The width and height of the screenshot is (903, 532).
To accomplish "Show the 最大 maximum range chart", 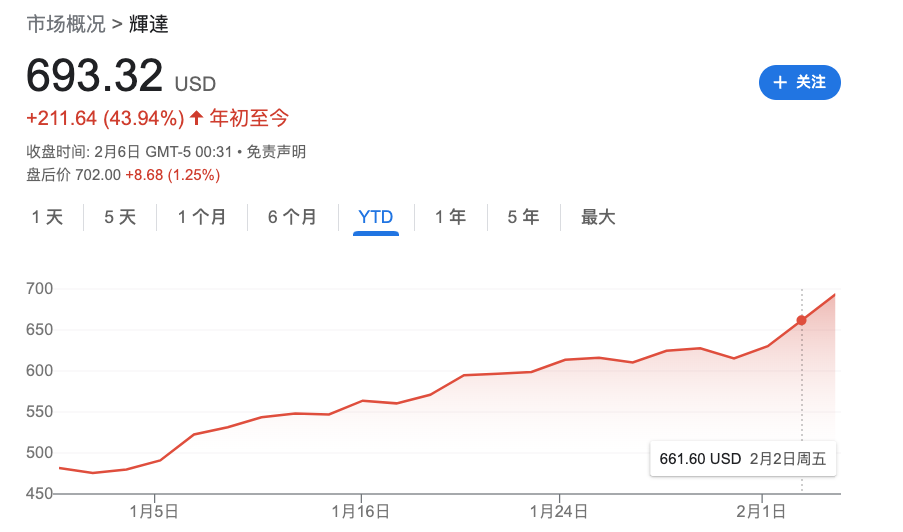I will point(598,217).
